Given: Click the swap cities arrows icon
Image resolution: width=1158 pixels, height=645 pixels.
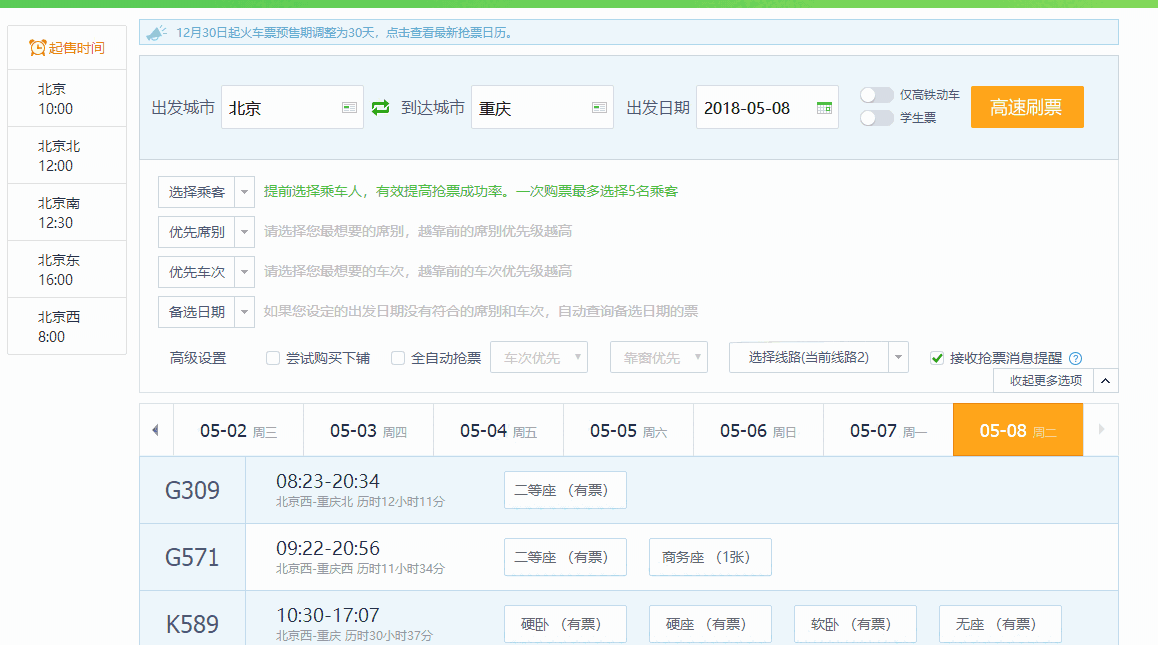Looking at the screenshot, I should (380, 108).
